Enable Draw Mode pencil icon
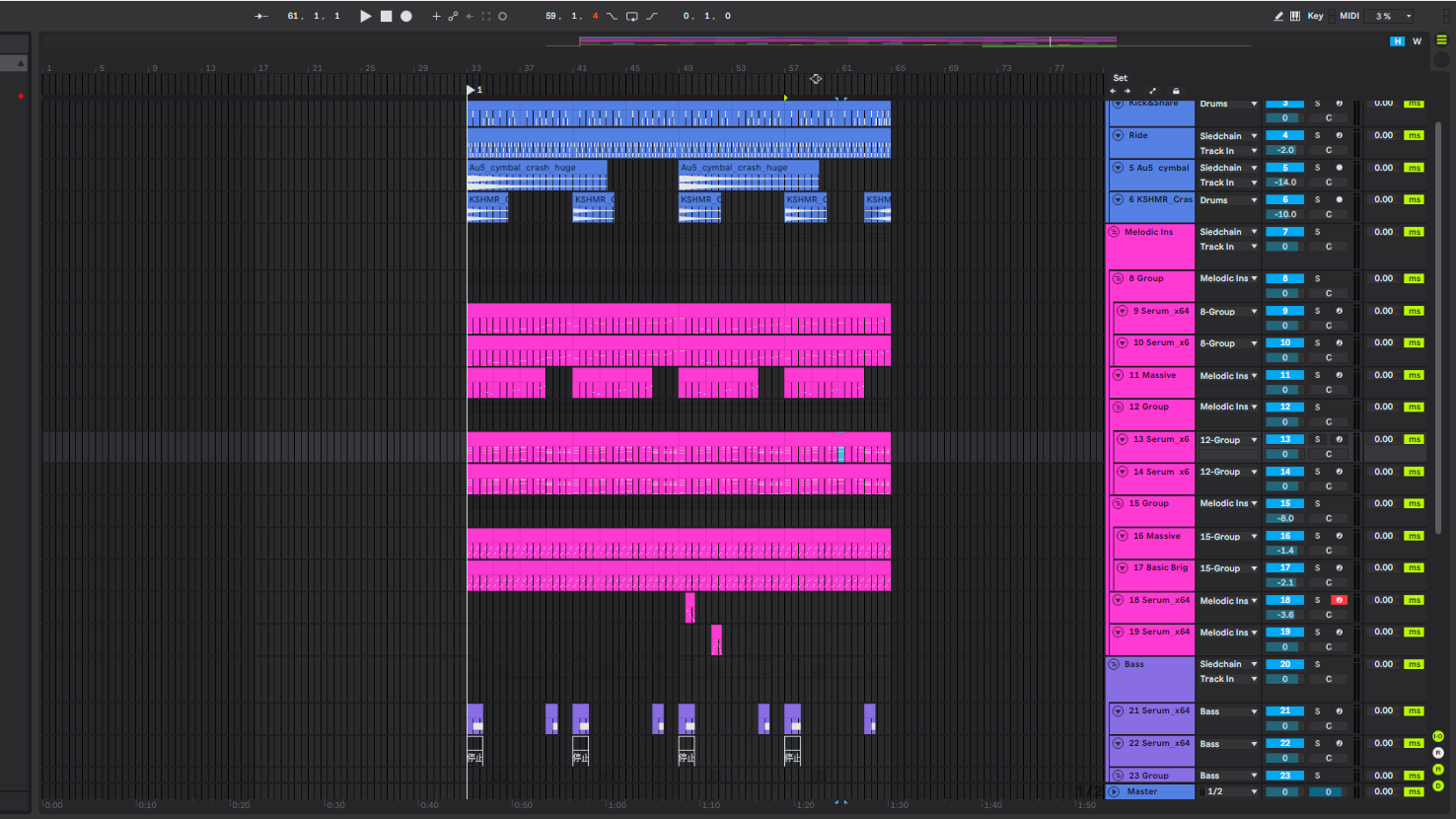Screen dimensions: 1456x819 (x=1279, y=16)
